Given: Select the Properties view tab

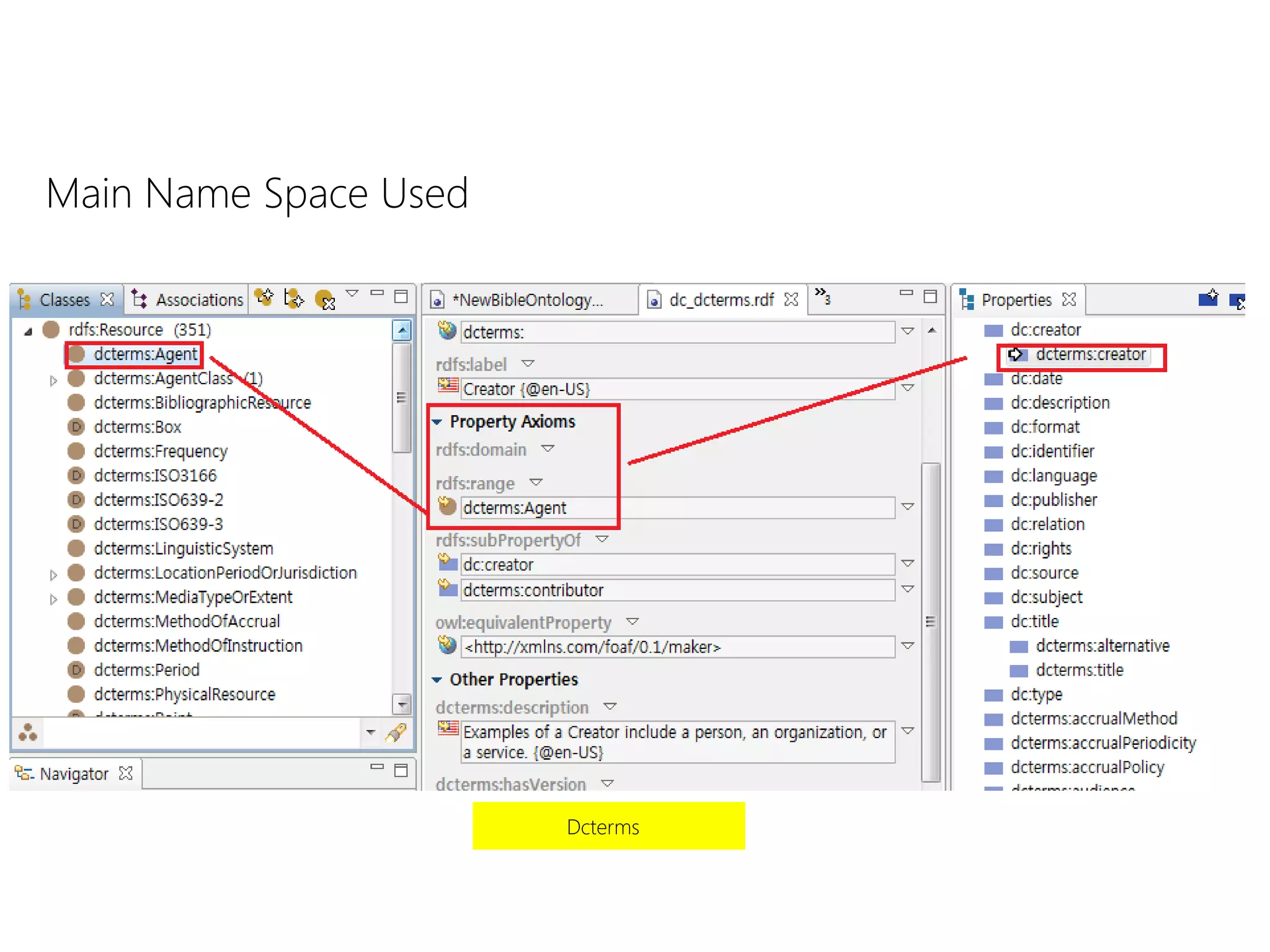Looking at the screenshot, I should pyautogui.click(x=1016, y=300).
